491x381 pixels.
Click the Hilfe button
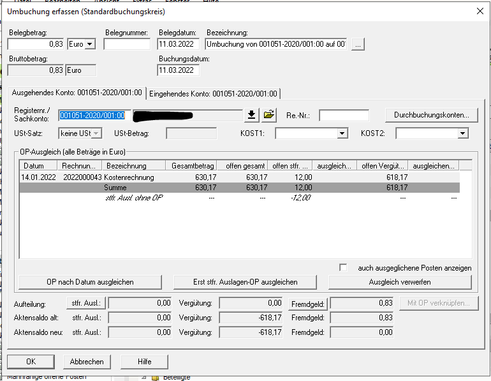click(x=144, y=362)
